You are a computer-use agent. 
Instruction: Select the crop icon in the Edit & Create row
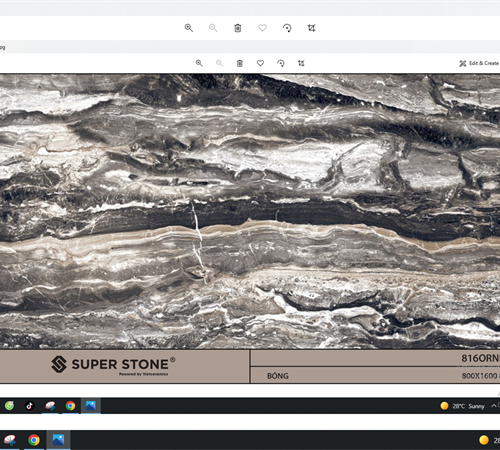301,63
